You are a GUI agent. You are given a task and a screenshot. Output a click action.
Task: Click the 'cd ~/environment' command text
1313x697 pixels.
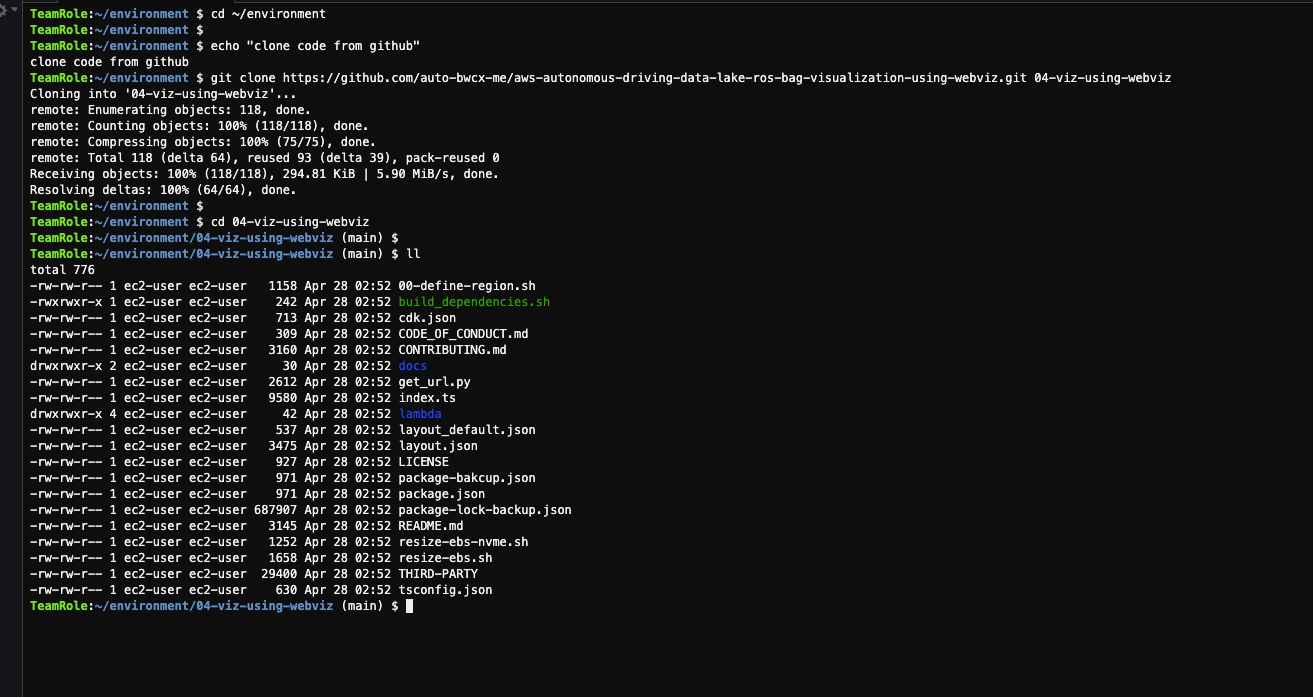[268, 14]
